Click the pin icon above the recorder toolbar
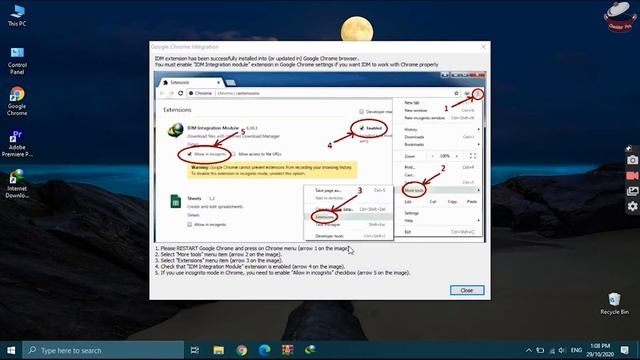This screenshot has width=640, height=360. tap(629, 148)
